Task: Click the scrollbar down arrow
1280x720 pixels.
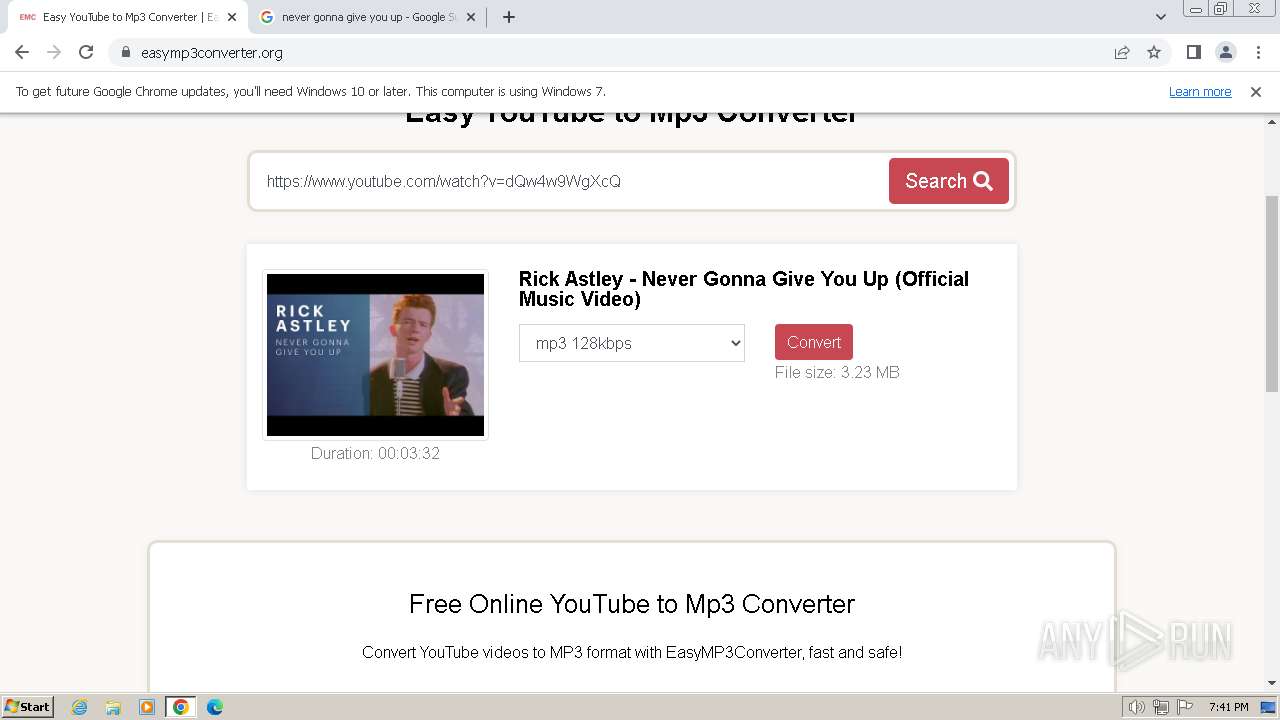Action: [x=1272, y=684]
